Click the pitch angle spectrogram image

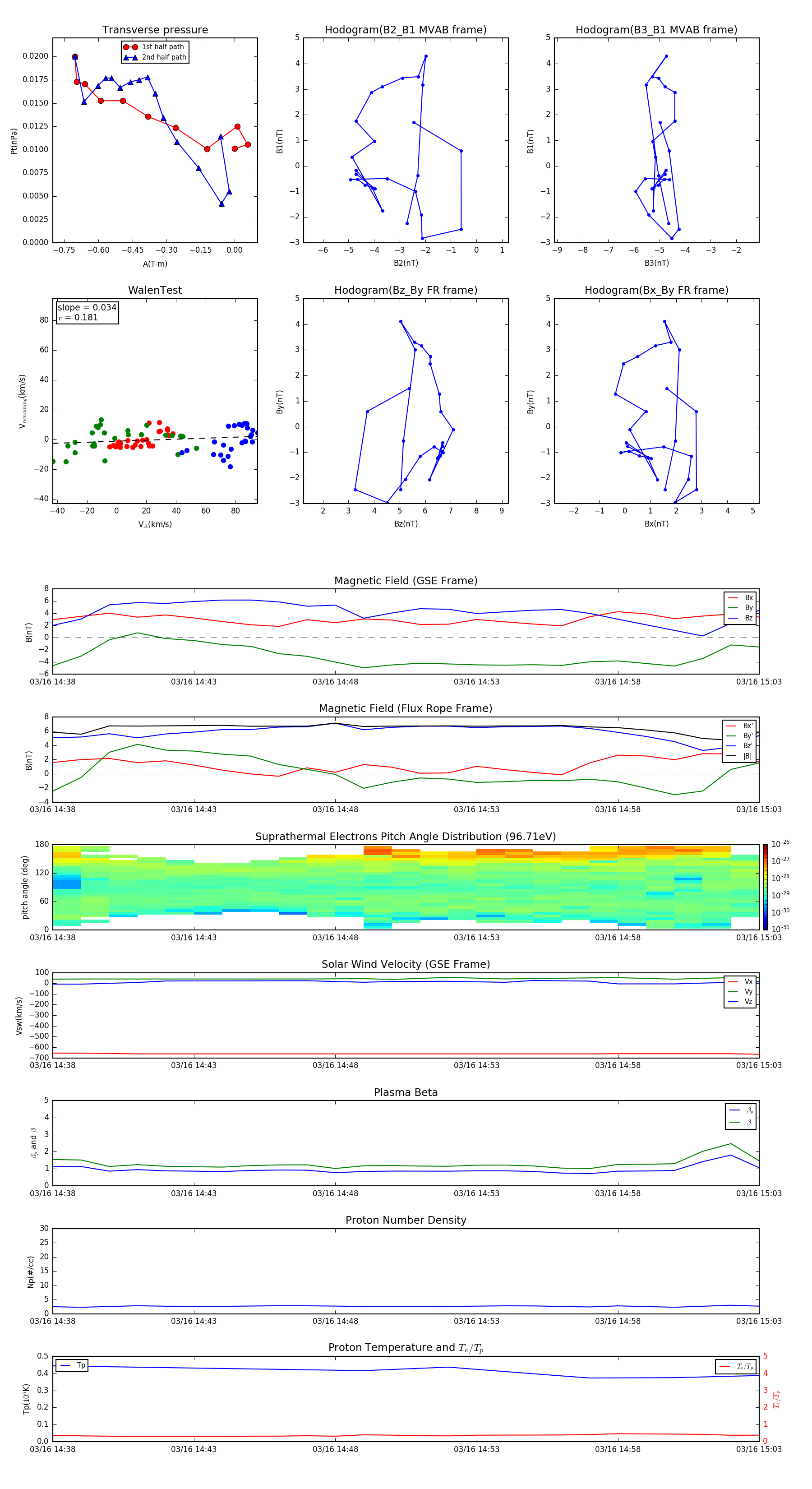[406, 887]
